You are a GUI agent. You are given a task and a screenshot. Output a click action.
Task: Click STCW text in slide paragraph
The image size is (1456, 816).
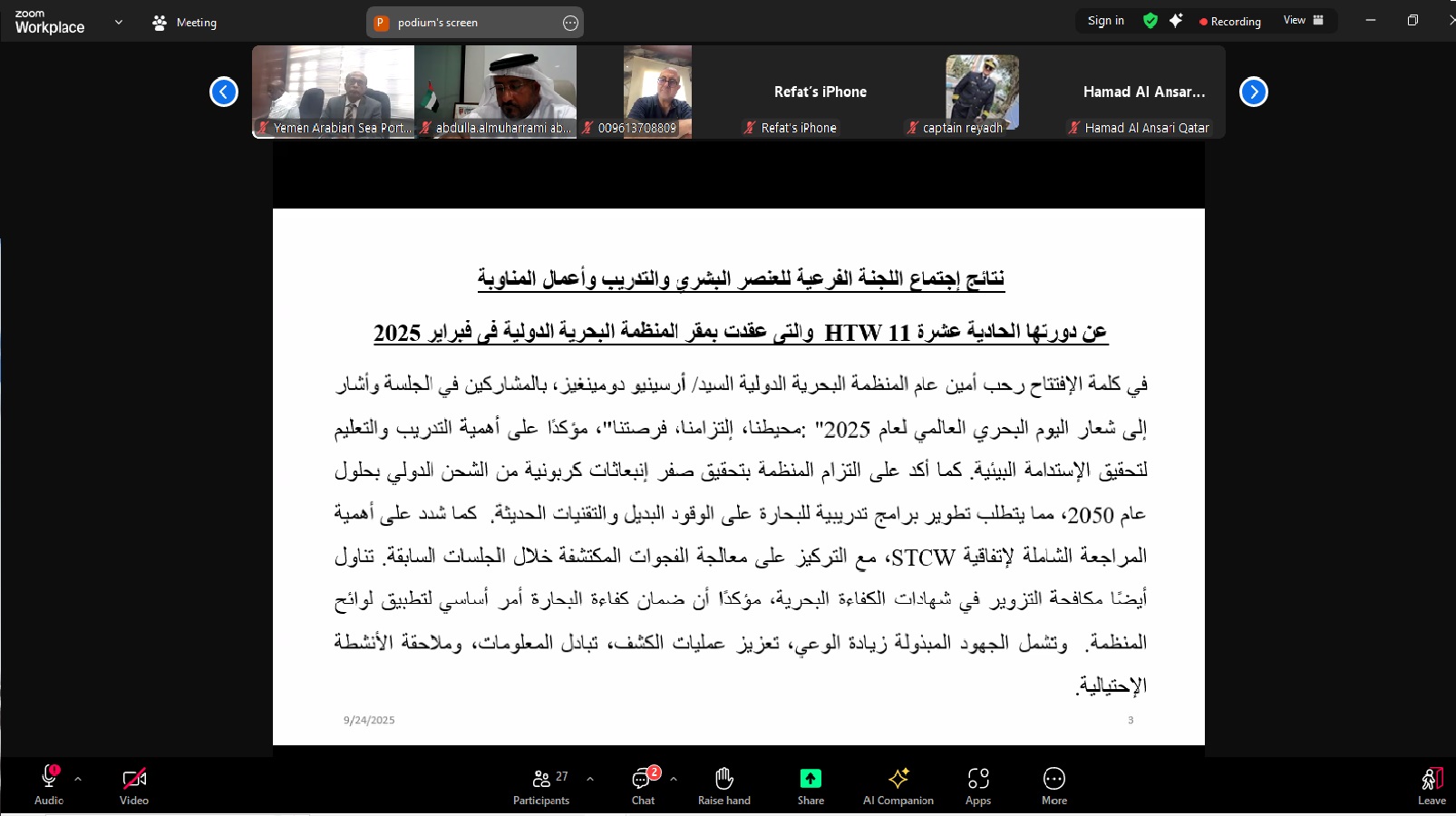(924, 558)
